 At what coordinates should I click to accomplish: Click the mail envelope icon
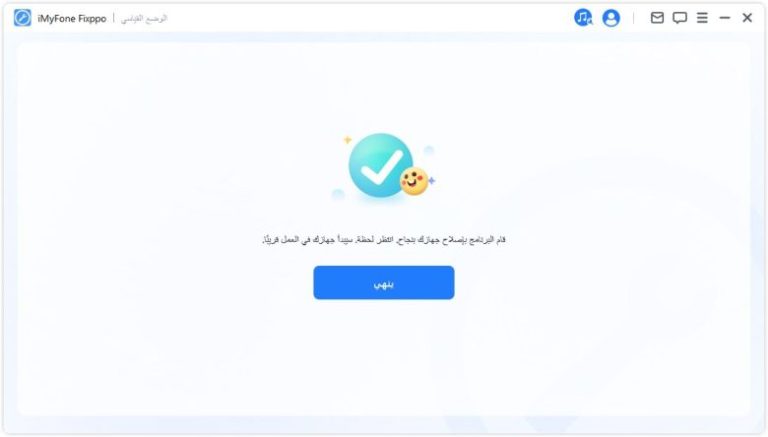click(x=657, y=18)
